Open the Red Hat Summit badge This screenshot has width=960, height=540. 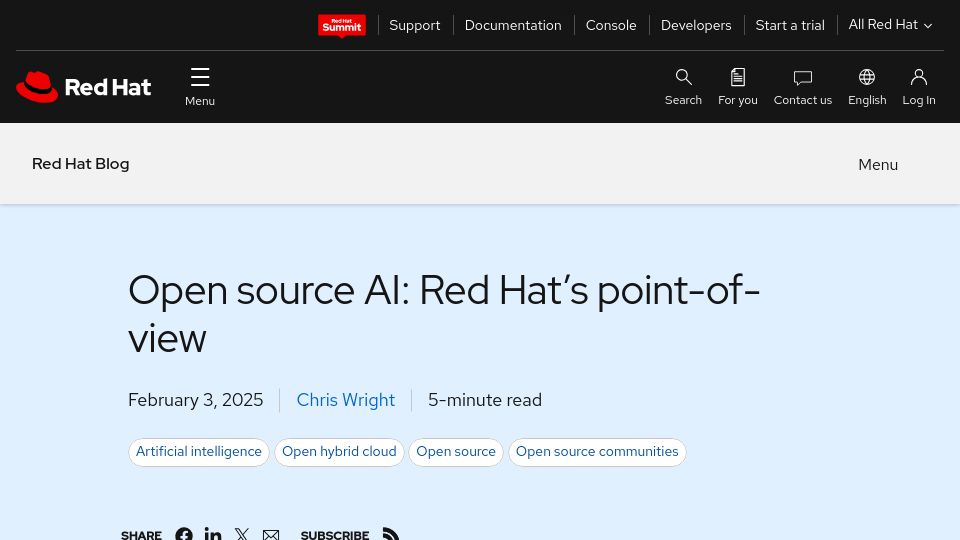(342, 26)
